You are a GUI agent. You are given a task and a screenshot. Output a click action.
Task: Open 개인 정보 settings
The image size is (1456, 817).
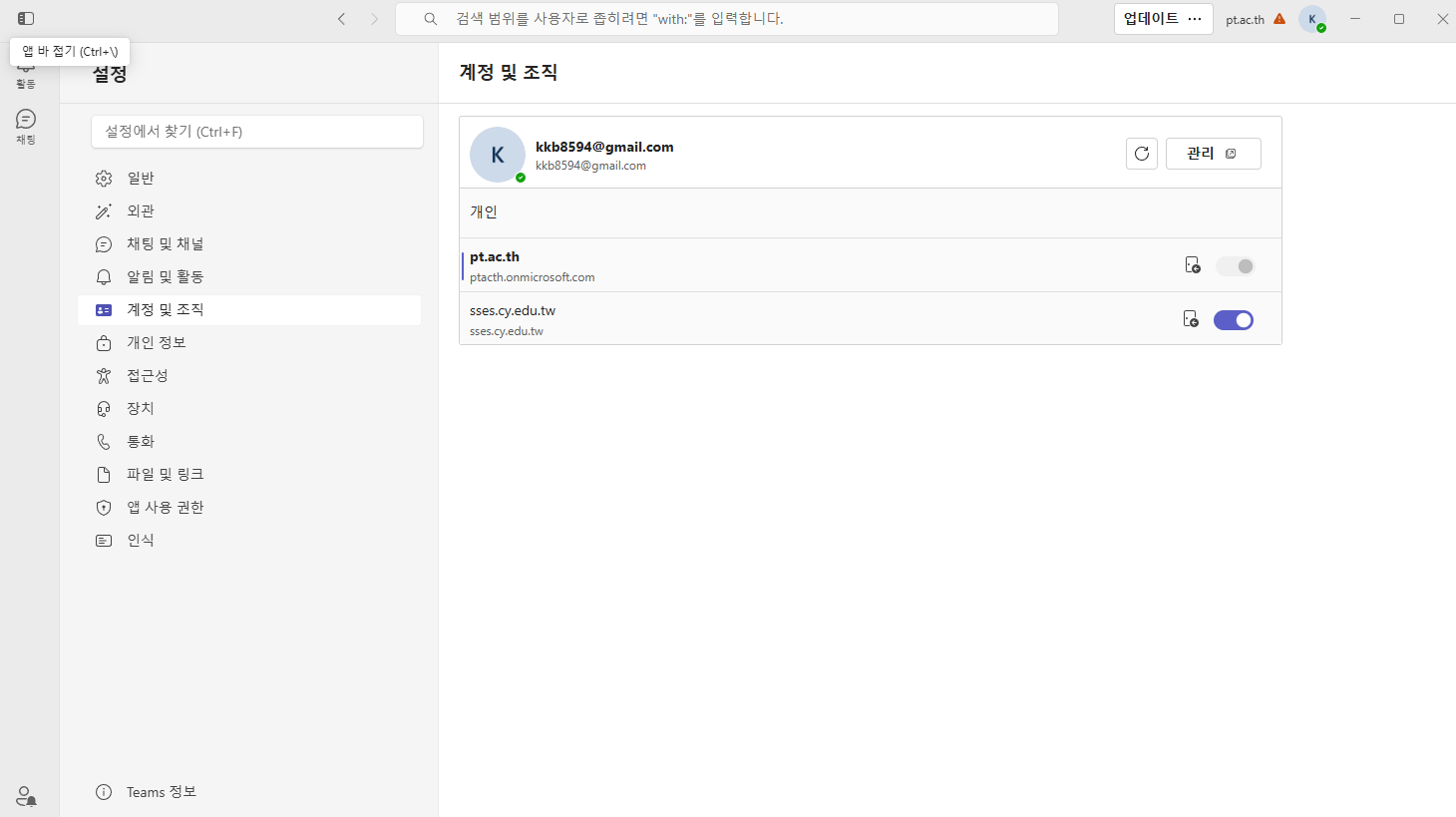tap(249, 343)
